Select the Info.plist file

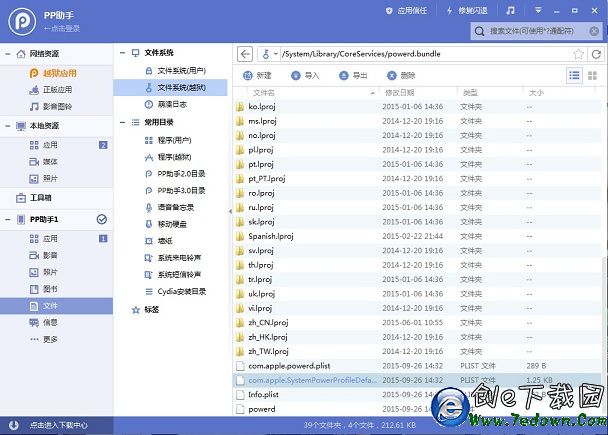[417, 394]
